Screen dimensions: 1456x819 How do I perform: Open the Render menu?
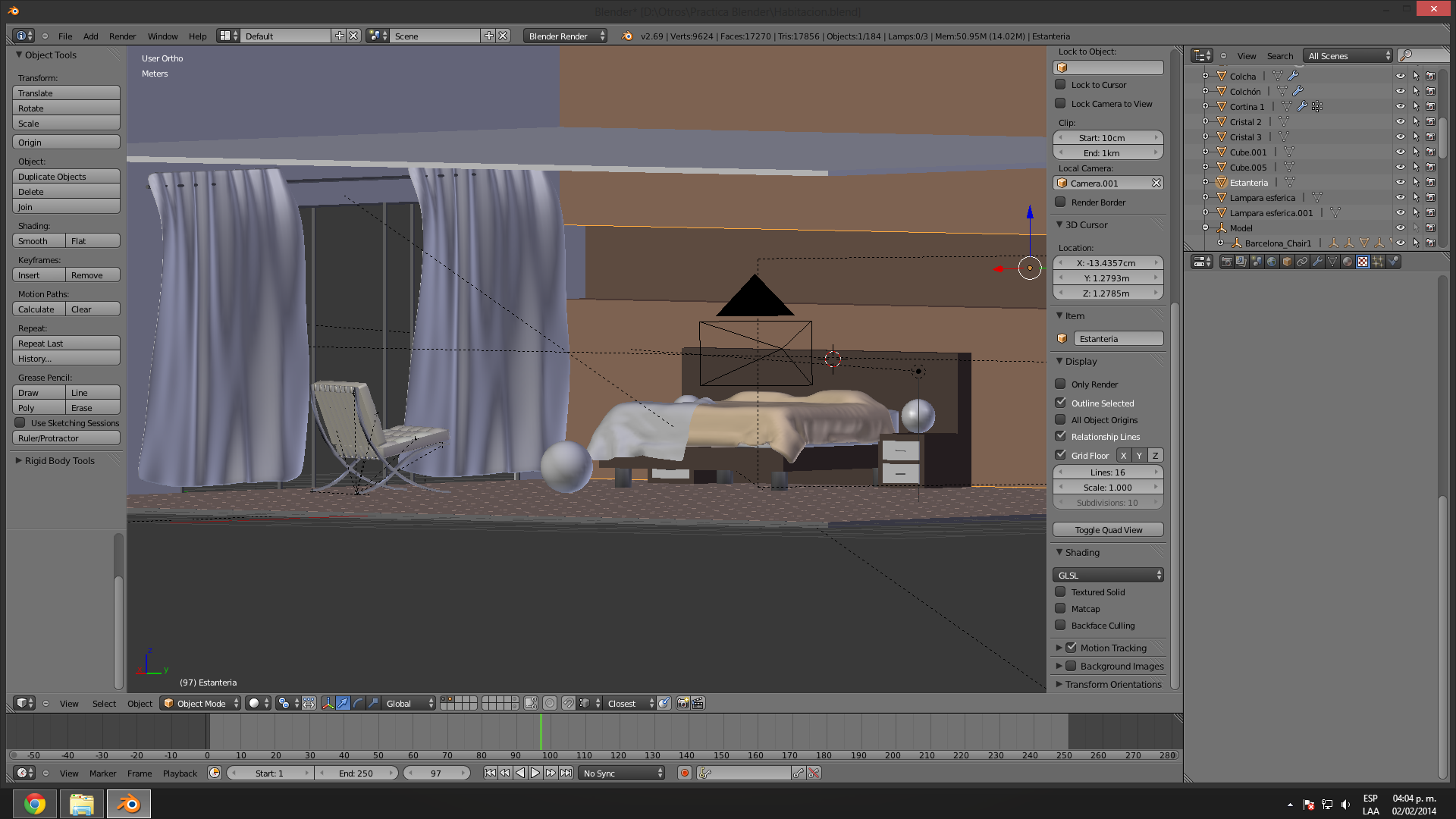click(x=122, y=36)
